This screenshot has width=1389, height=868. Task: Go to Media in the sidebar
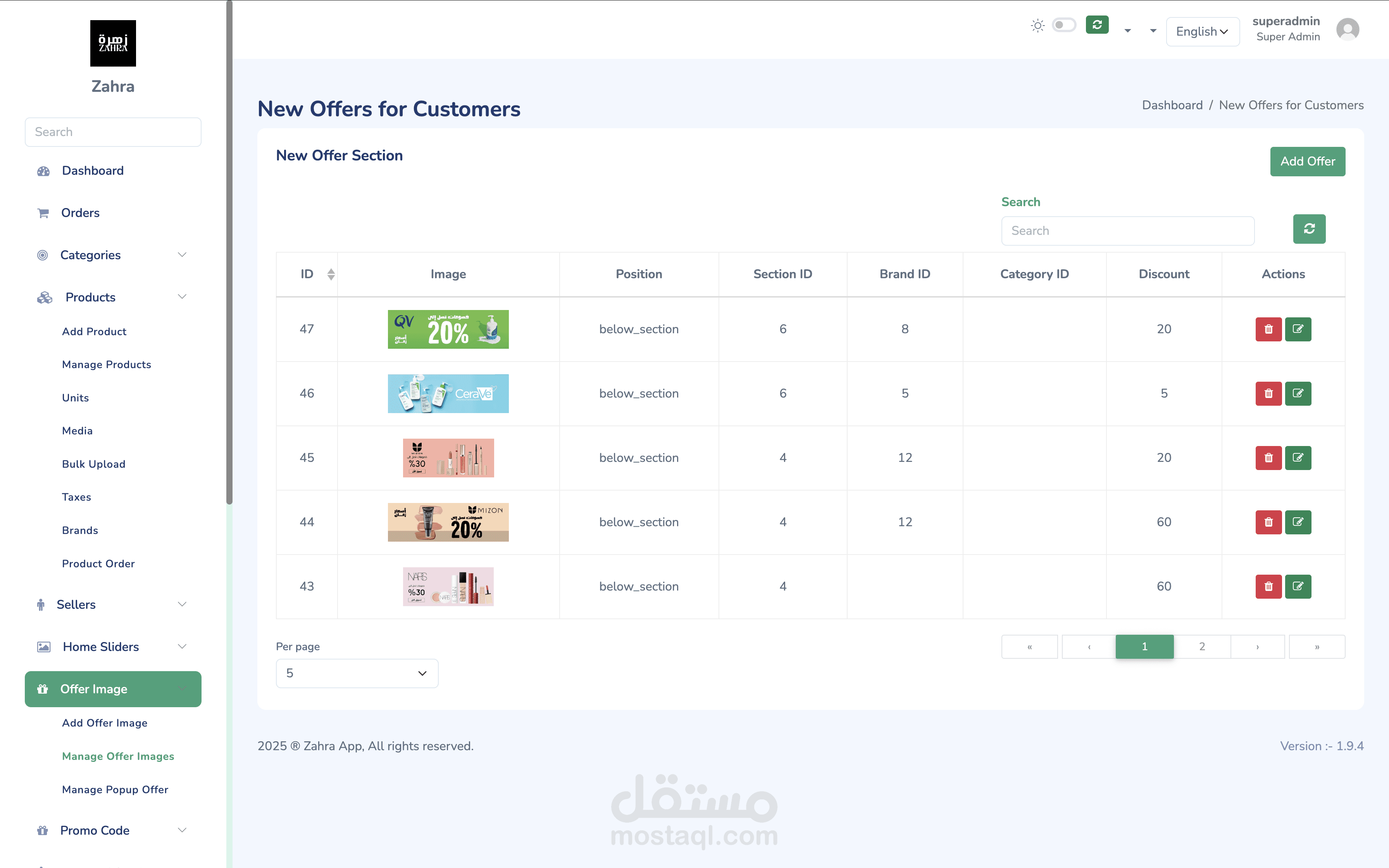tap(77, 431)
